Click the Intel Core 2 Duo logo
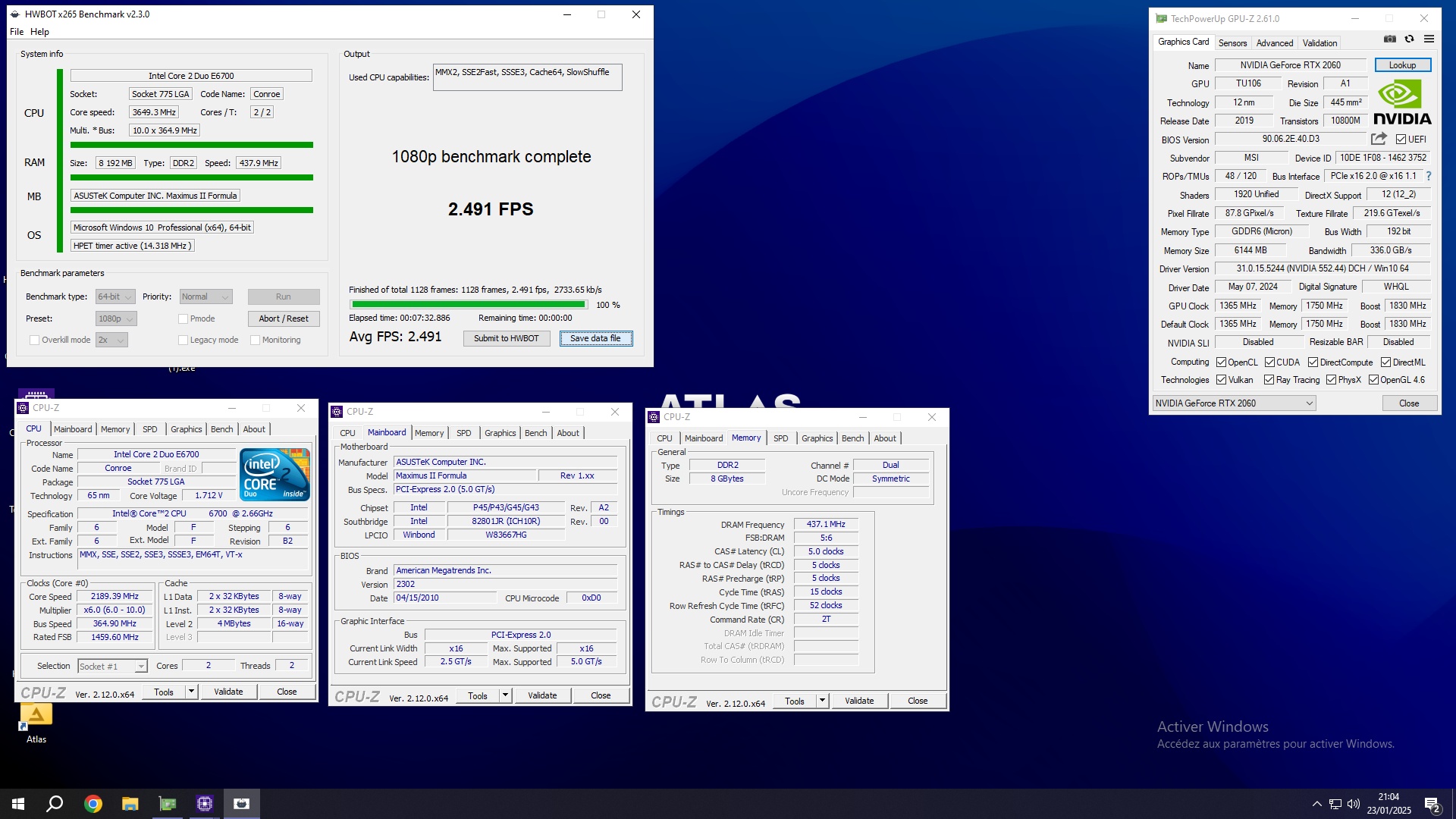 click(x=275, y=474)
